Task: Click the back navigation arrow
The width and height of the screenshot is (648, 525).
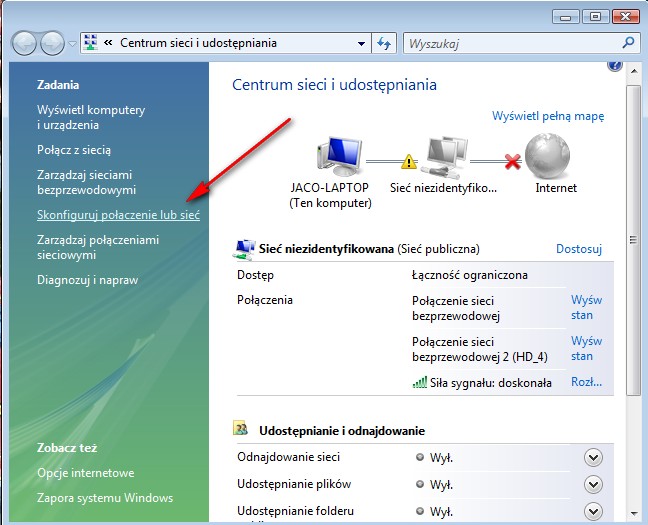Action: pos(24,43)
